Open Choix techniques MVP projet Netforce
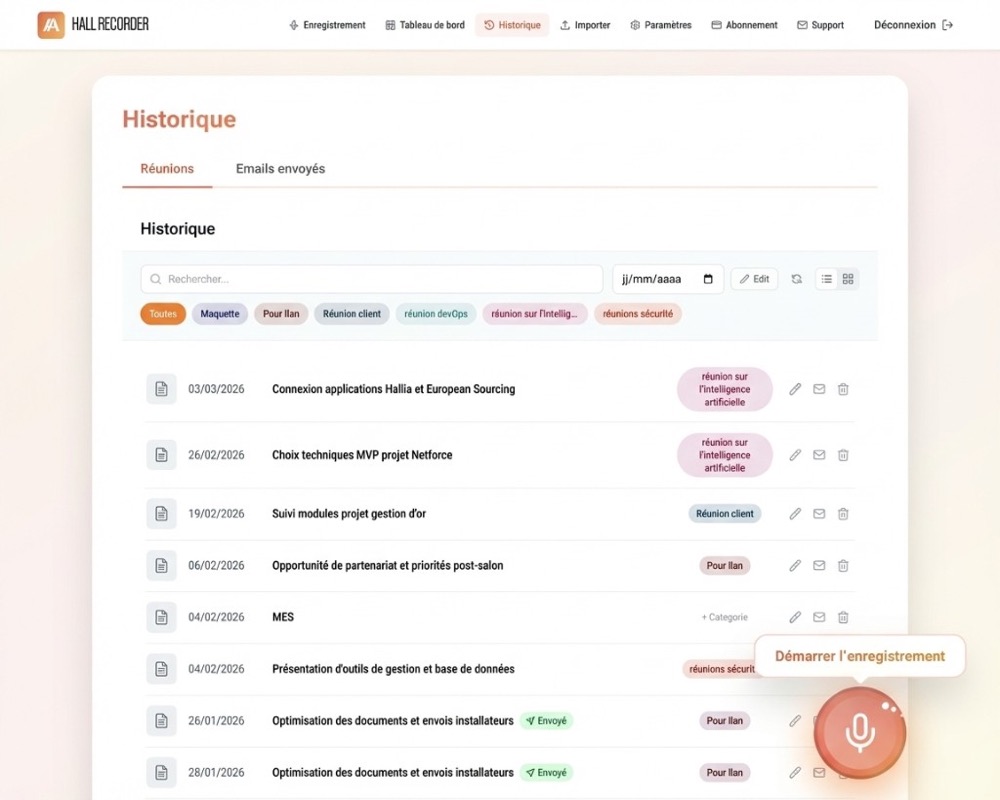This screenshot has height=800, width=1000. coord(362,455)
